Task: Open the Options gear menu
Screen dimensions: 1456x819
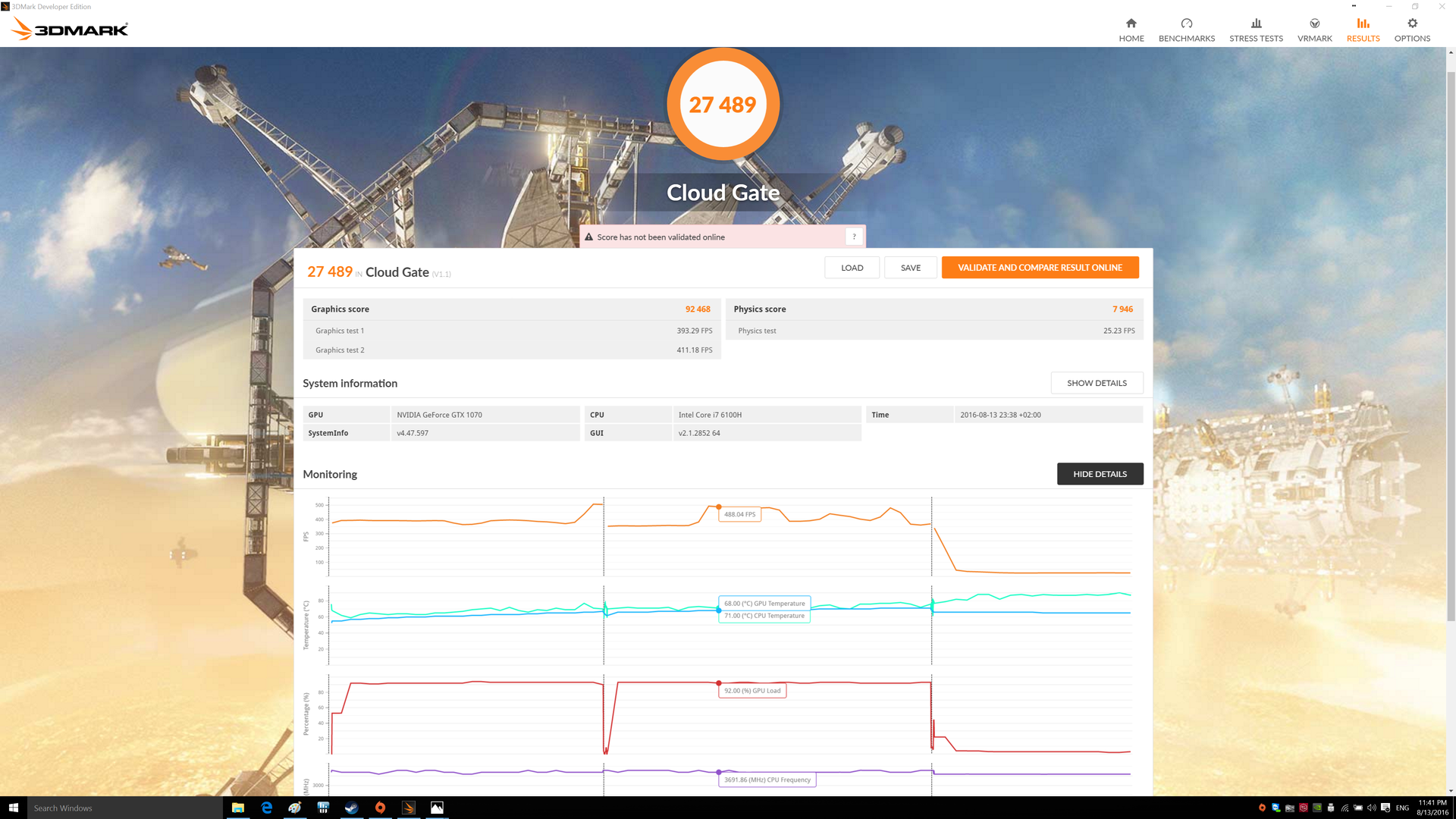Action: point(1412,24)
